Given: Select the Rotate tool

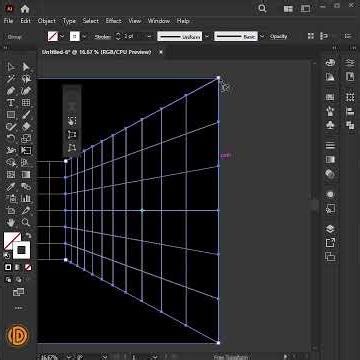Looking at the screenshot, I should (x=11, y=138).
